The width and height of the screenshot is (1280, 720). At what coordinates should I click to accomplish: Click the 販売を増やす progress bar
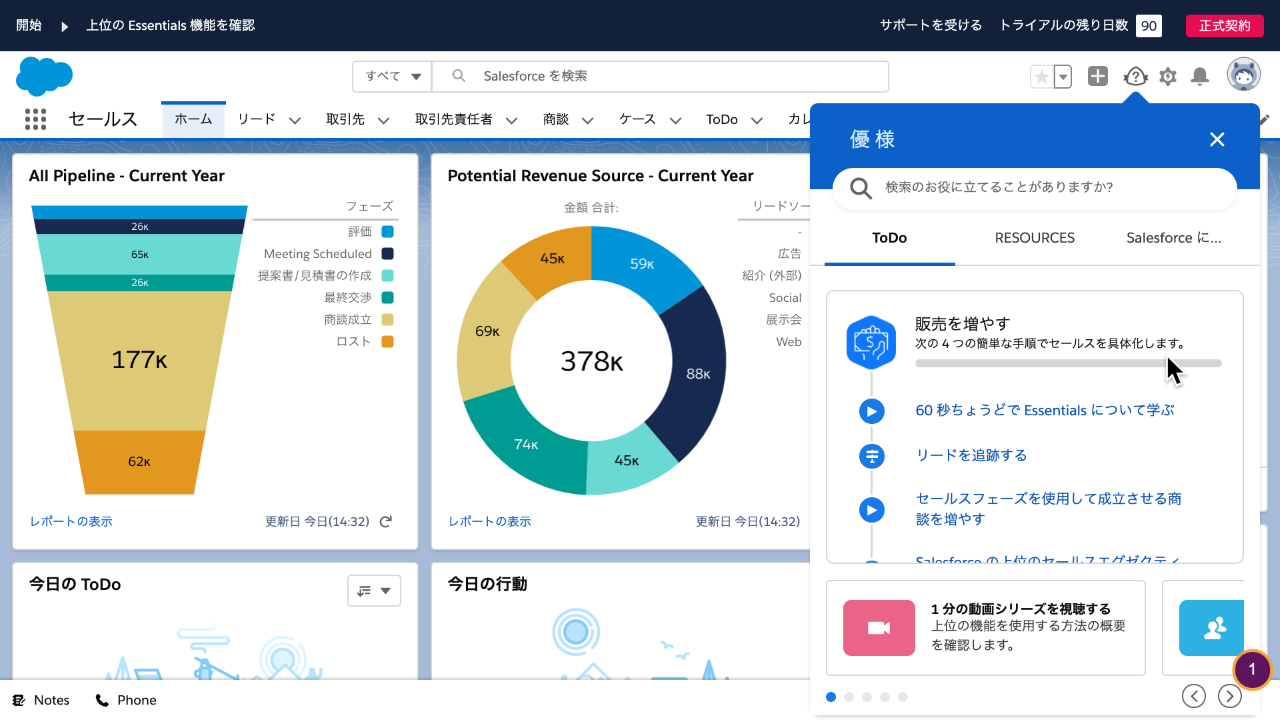(1068, 363)
